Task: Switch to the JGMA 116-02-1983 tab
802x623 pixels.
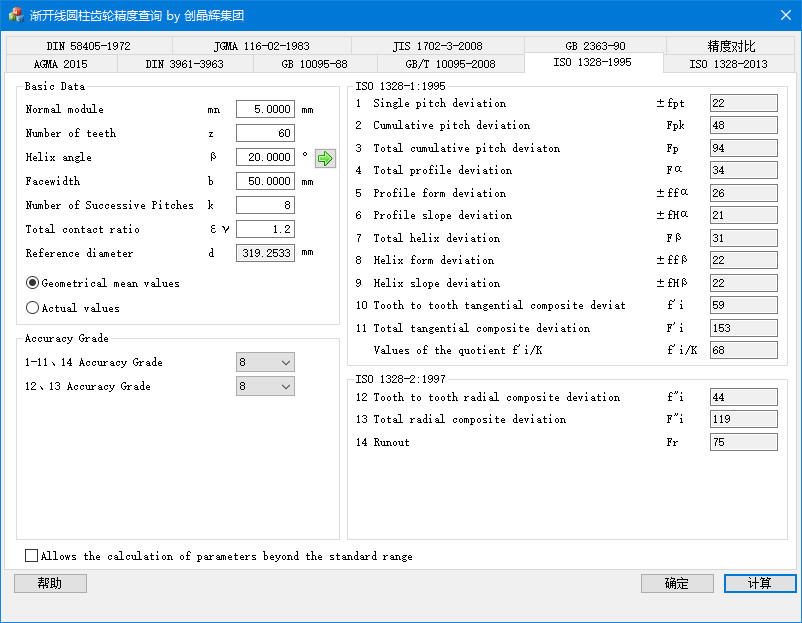Action: pos(262,46)
